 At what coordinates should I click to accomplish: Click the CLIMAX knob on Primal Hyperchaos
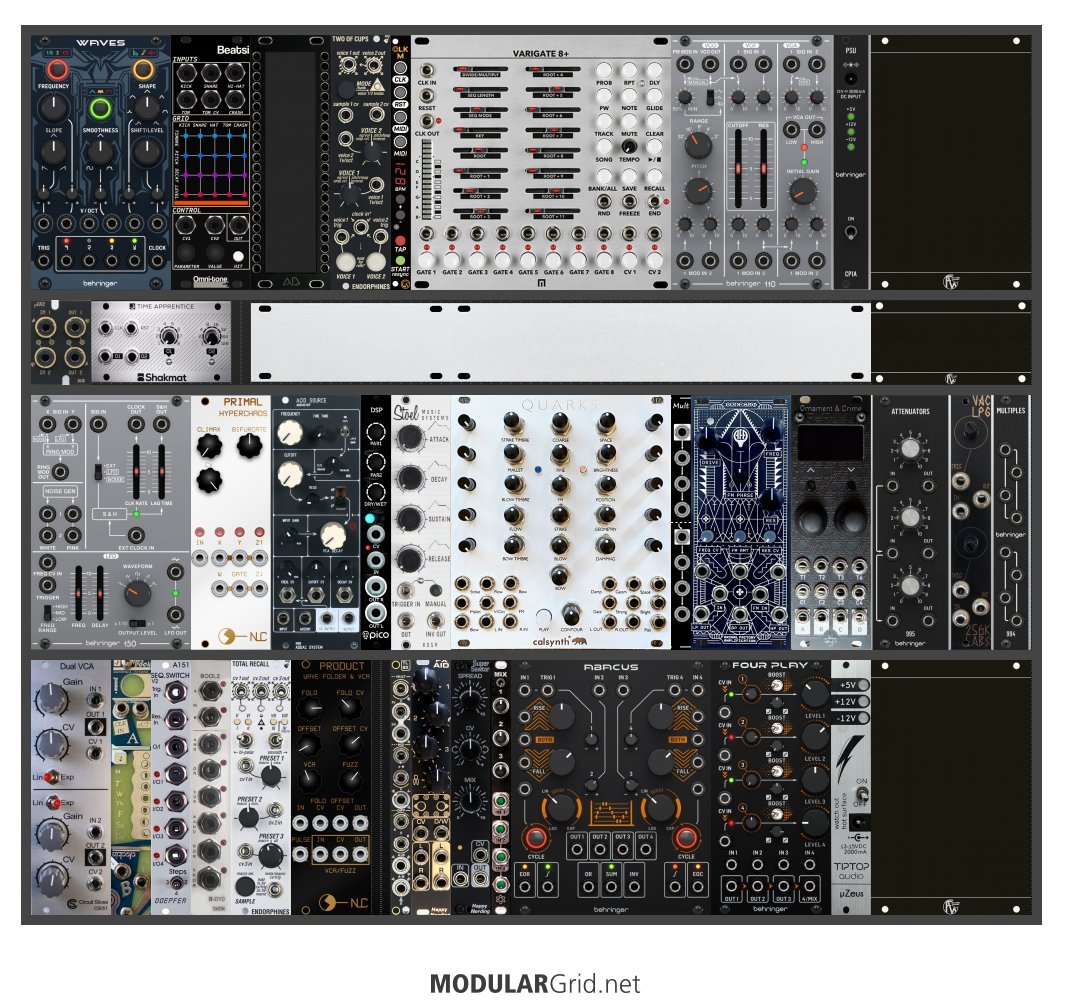[209, 447]
